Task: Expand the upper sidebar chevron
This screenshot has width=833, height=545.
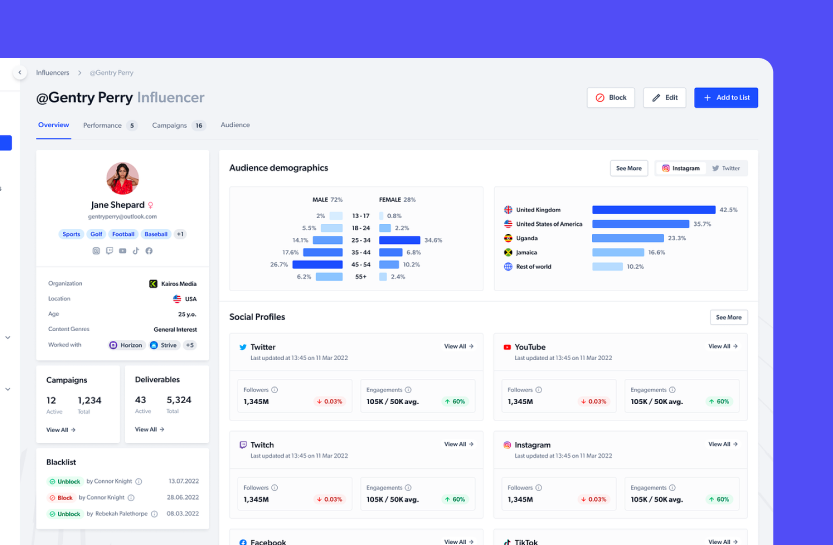Action: (8, 337)
